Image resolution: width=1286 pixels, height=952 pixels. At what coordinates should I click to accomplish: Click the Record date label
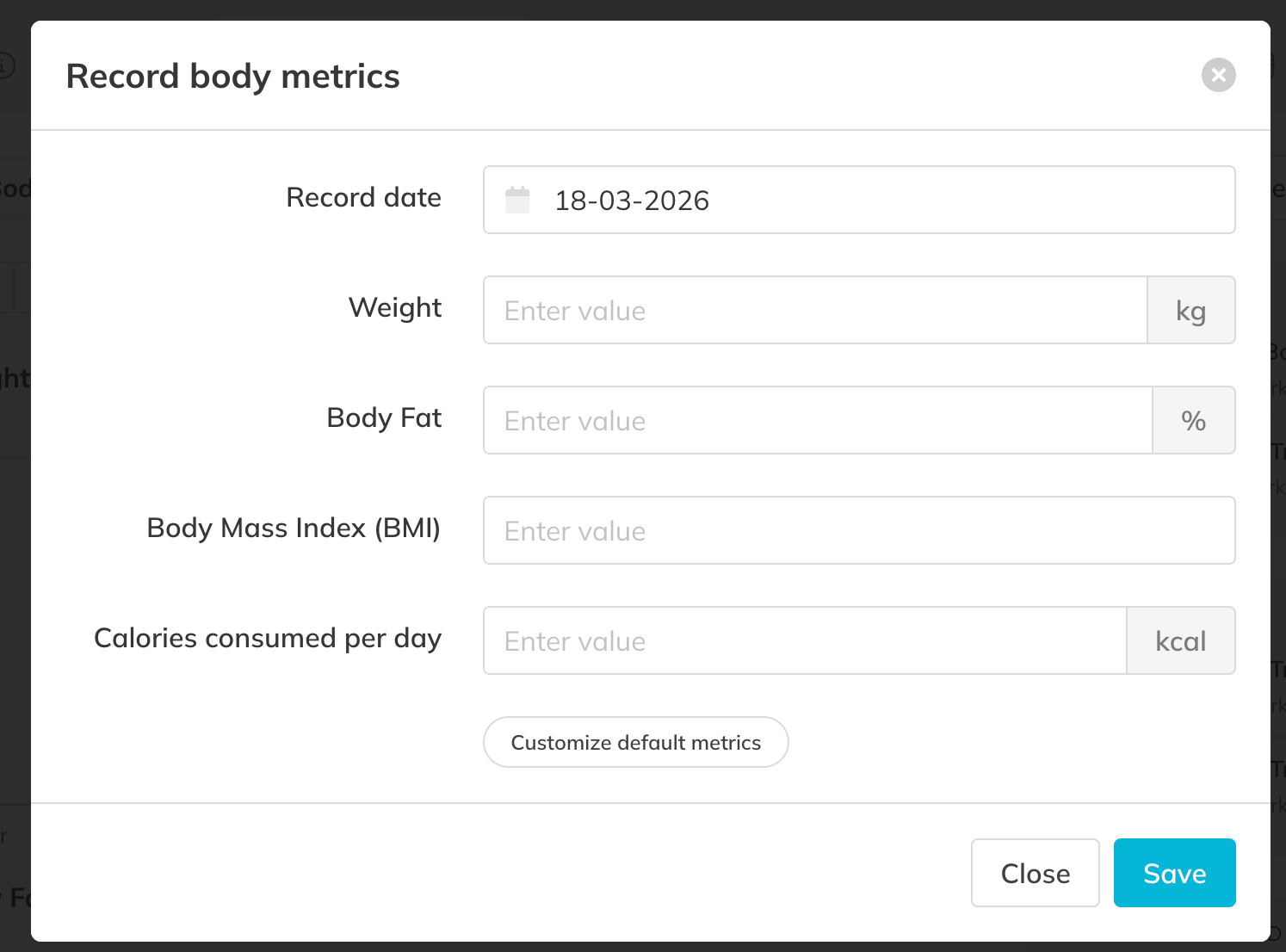click(363, 197)
